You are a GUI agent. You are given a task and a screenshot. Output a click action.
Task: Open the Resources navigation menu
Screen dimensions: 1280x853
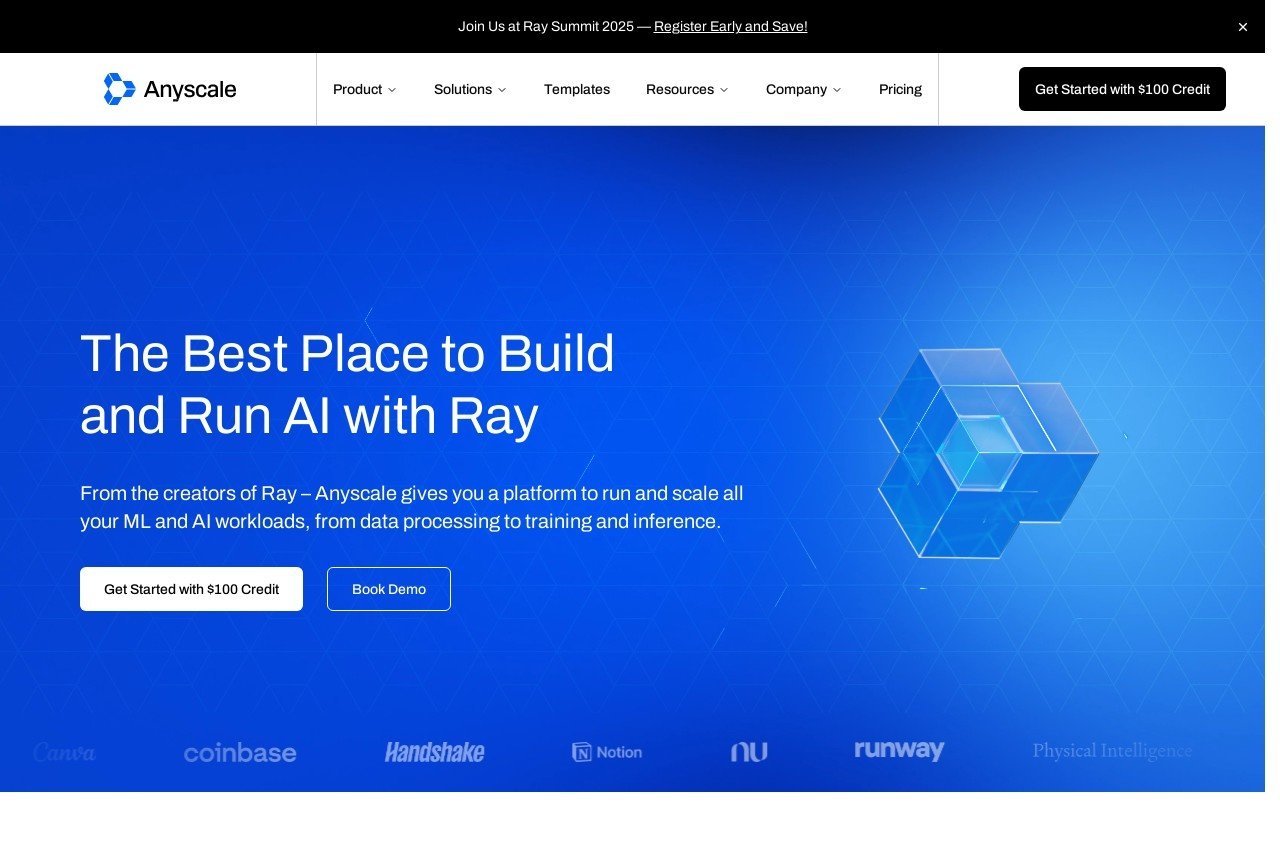point(687,89)
